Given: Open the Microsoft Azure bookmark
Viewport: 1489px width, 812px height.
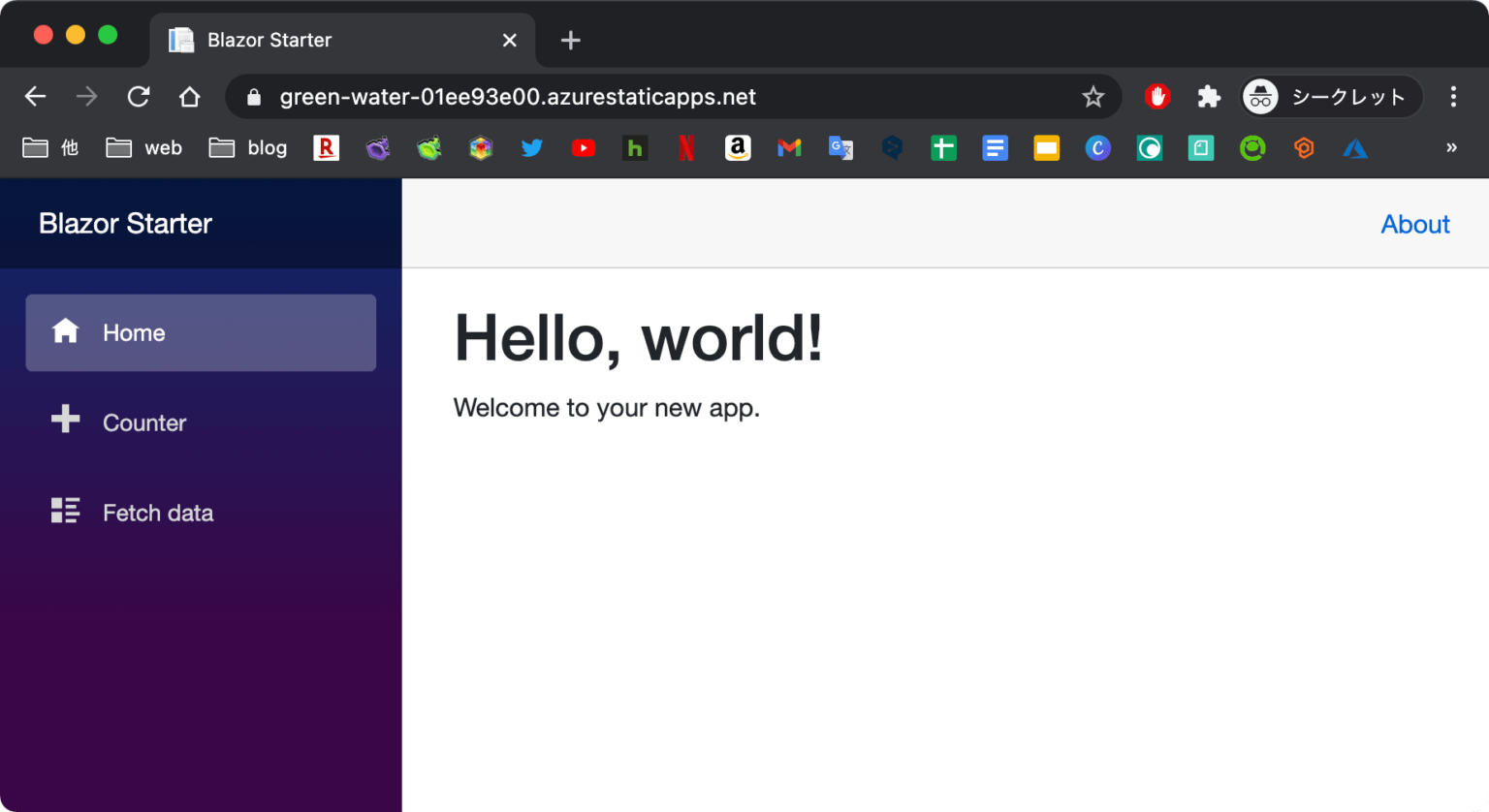Looking at the screenshot, I should point(1354,147).
